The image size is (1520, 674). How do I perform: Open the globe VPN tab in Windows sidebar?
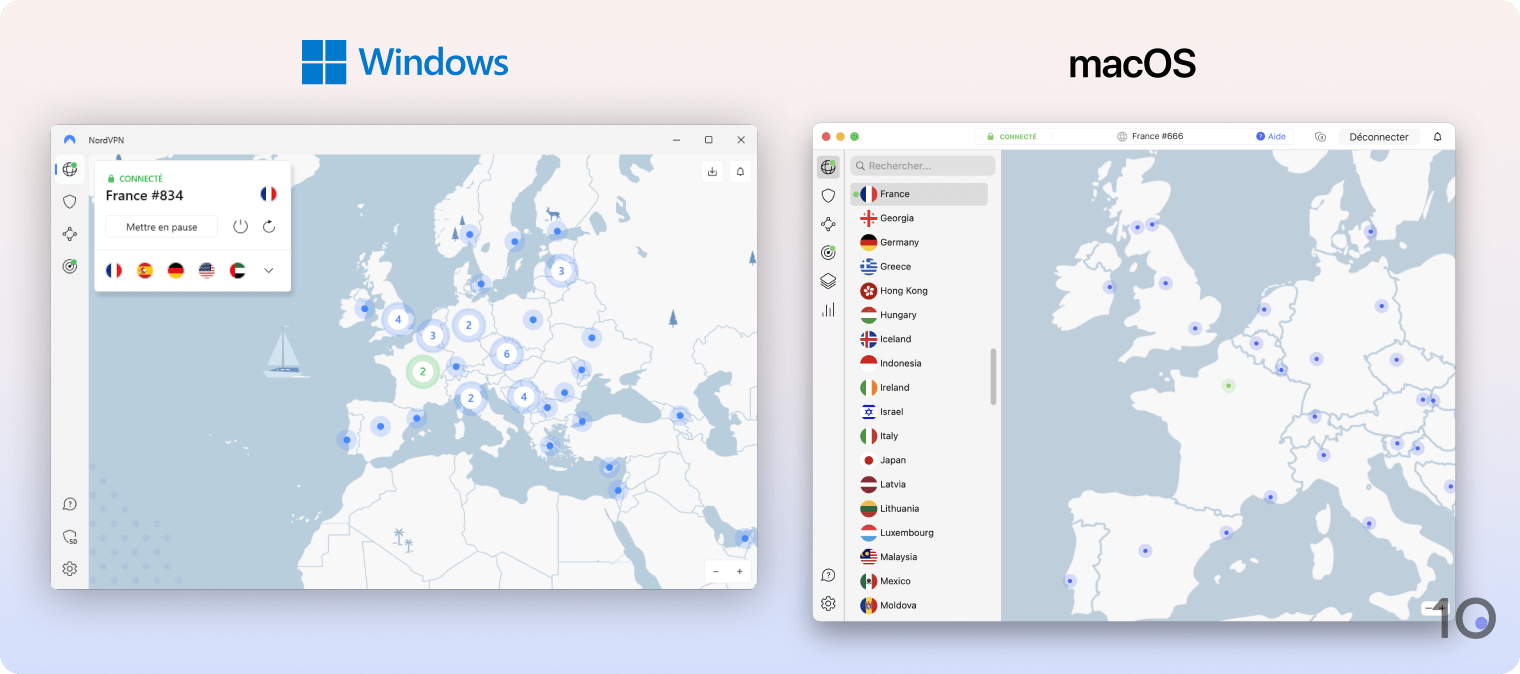pos(69,169)
